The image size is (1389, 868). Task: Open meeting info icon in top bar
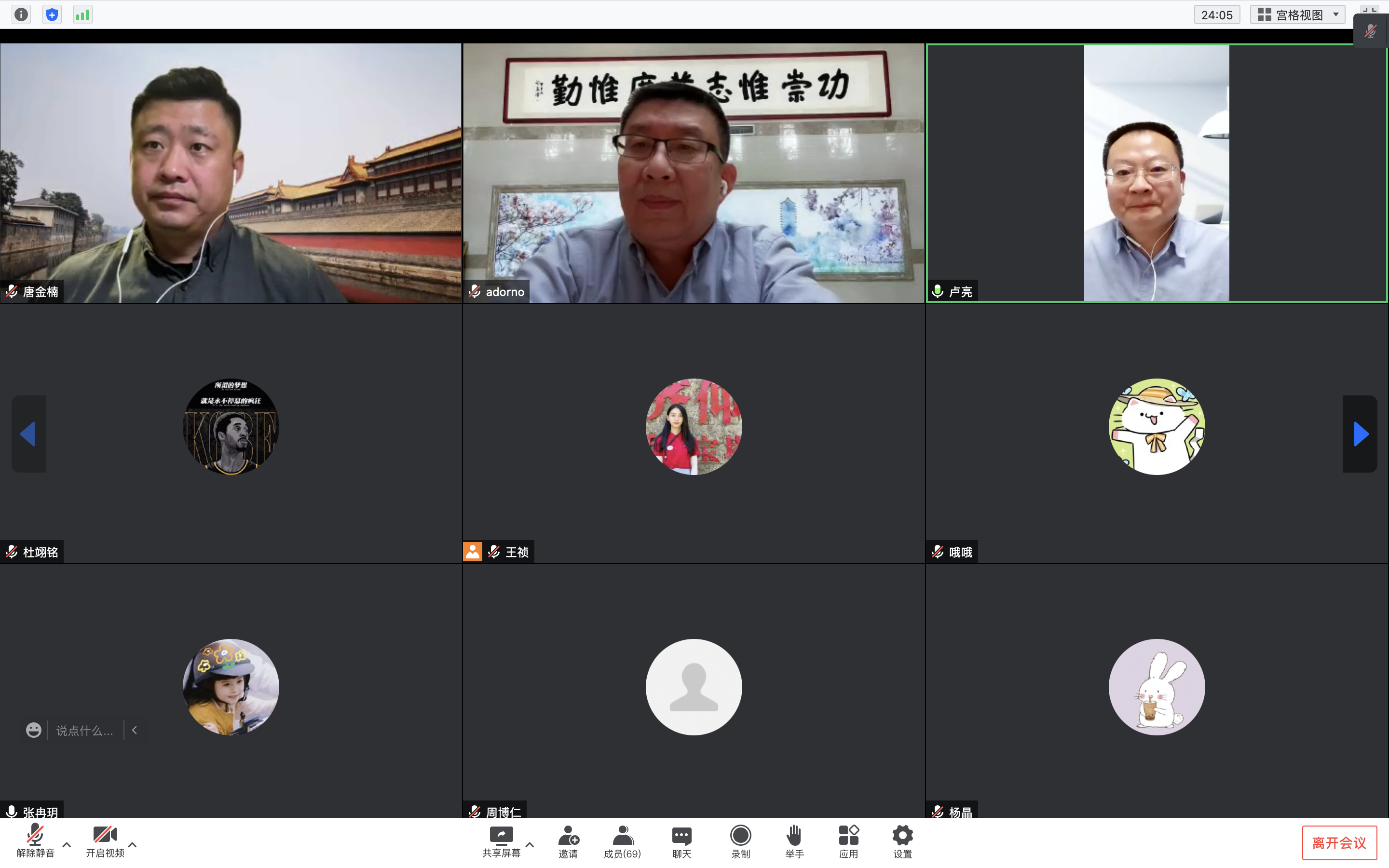21,14
